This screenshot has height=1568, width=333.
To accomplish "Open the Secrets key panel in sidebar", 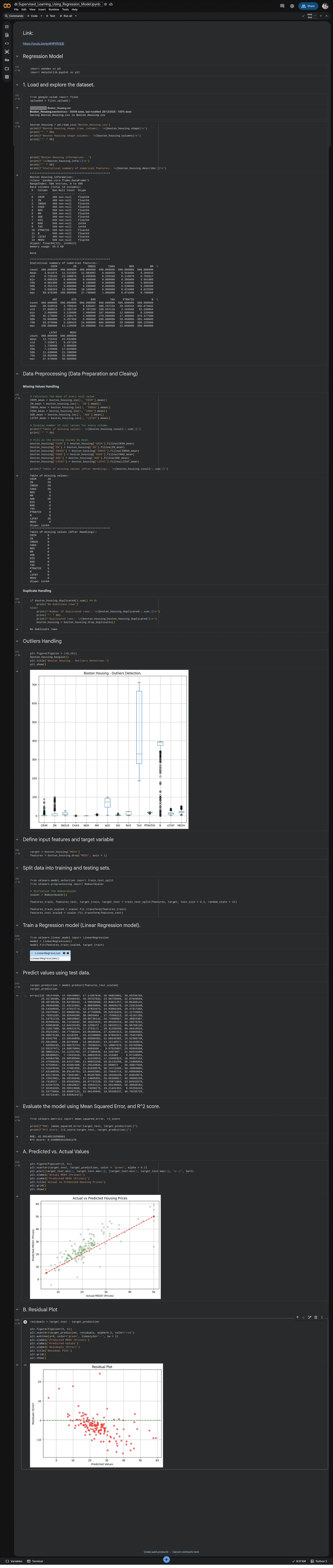I will 7,60.
